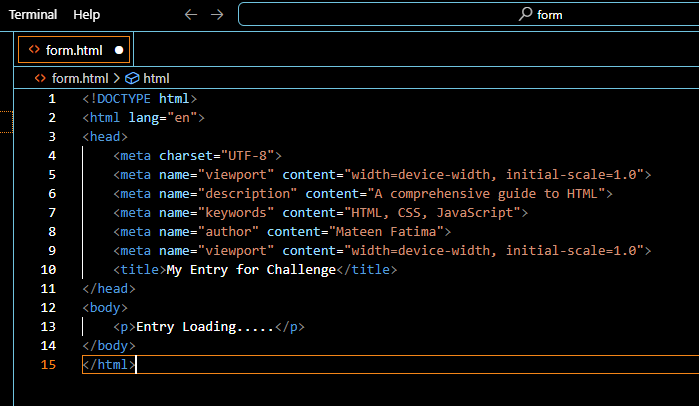Click the "Entry Loading....." paragraph text
This screenshot has height=406, width=699.
[205, 327]
